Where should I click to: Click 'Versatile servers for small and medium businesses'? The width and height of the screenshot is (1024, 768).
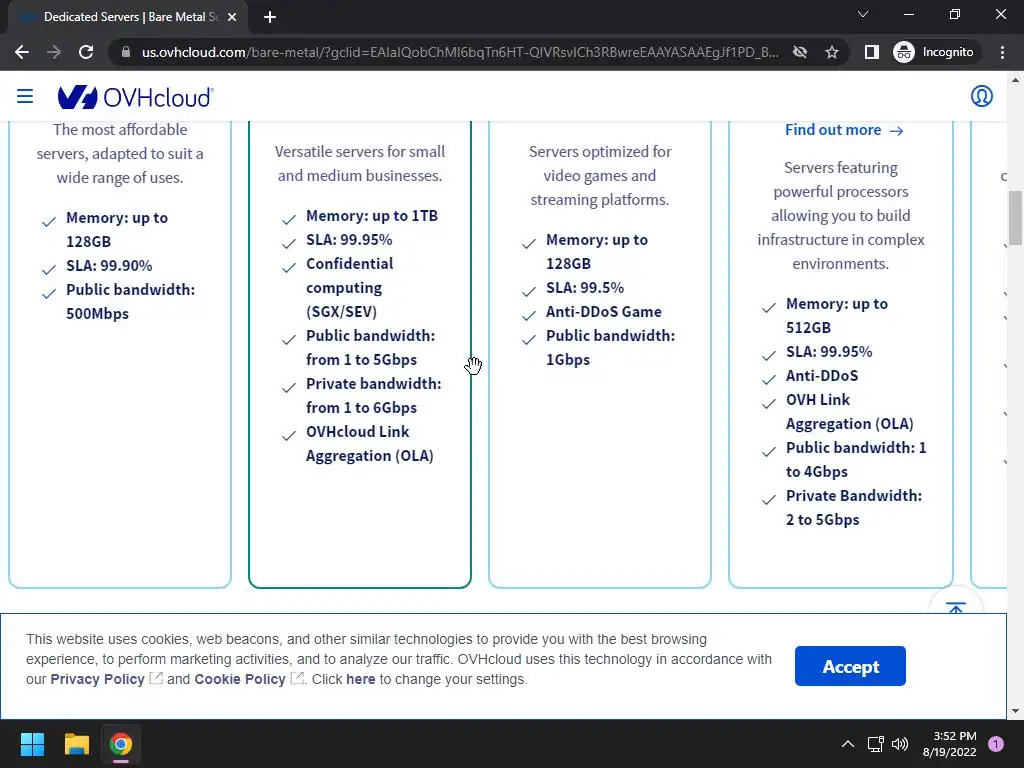(360, 163)
